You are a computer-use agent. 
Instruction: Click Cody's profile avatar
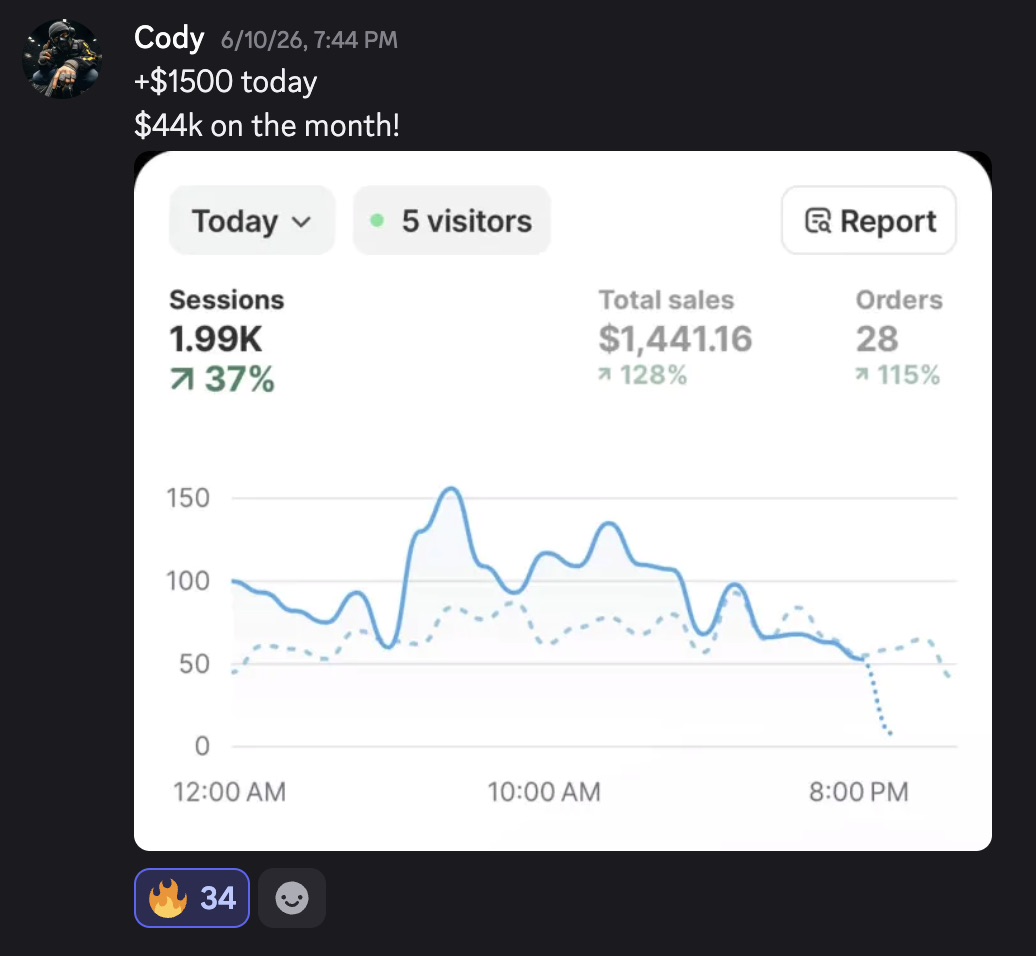[x=61, y=59]
